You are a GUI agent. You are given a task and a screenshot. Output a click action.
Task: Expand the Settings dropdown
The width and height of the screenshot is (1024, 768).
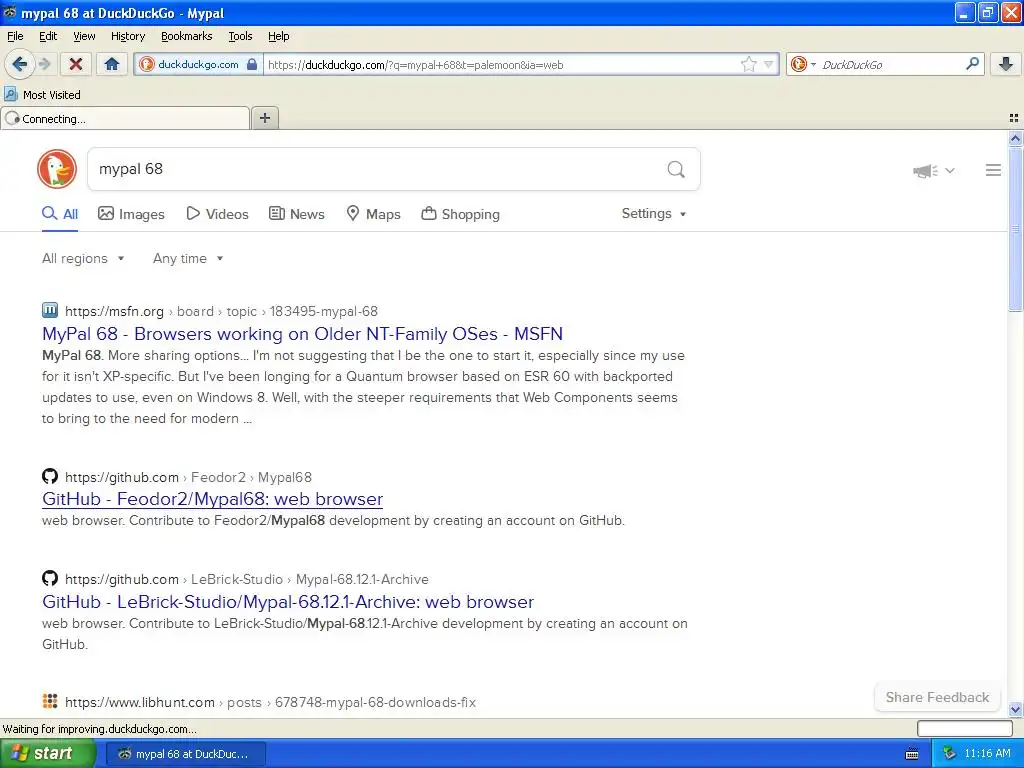654,214
